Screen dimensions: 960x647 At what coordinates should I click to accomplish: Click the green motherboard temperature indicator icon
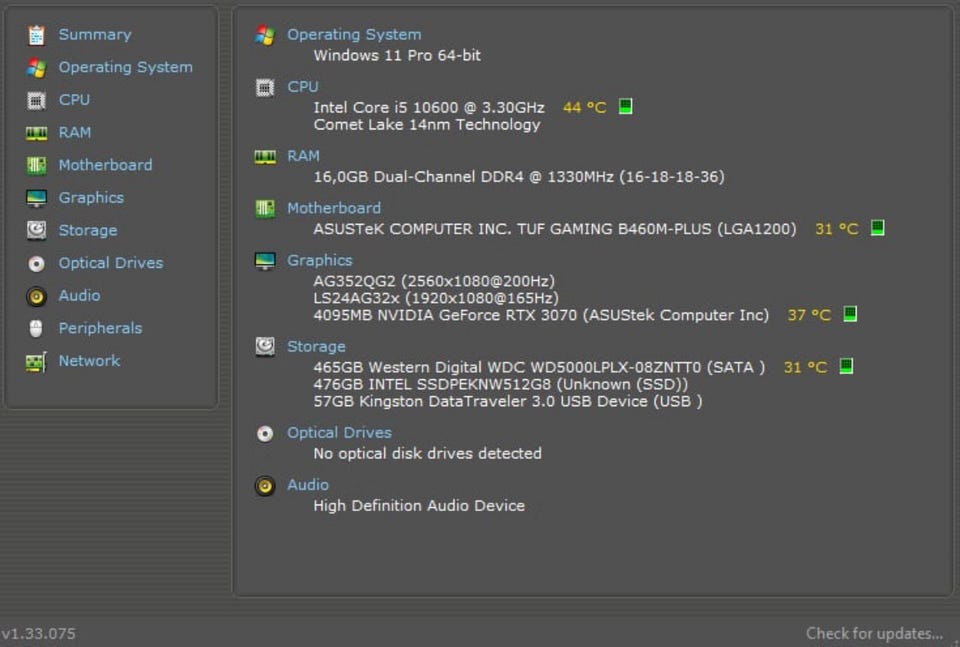click(x=877, y=228)
